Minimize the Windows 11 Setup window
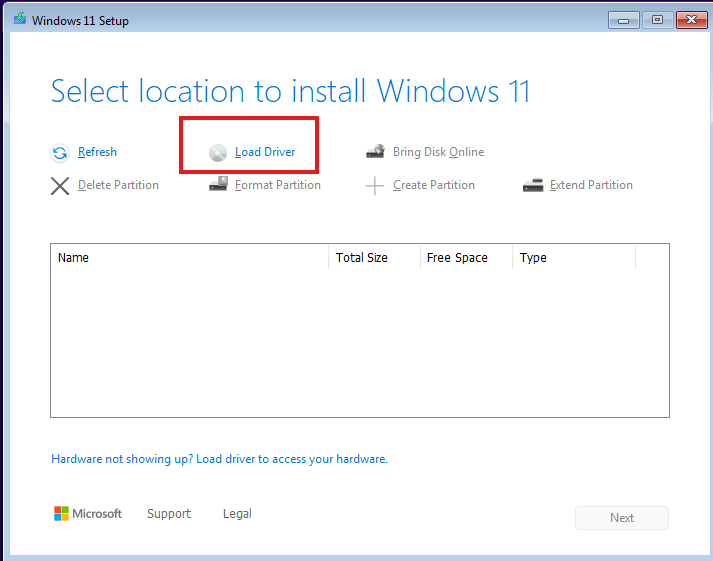Image resolution: width=713 pixels, height=561 pixels. click(x=624, y=19)
